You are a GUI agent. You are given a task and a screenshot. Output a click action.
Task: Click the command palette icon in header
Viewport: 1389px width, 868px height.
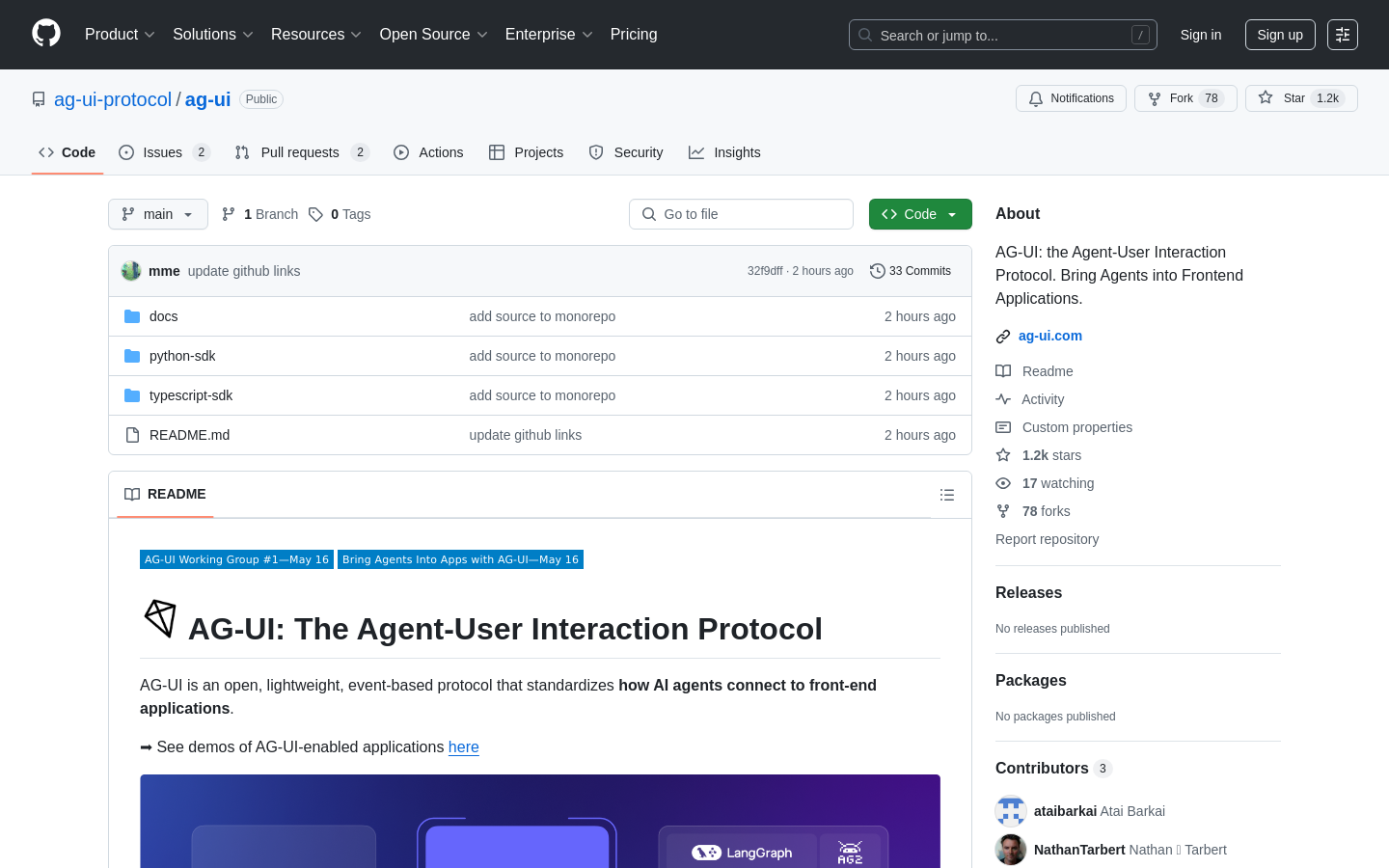pyautogui.click(x=1343, y=35)
